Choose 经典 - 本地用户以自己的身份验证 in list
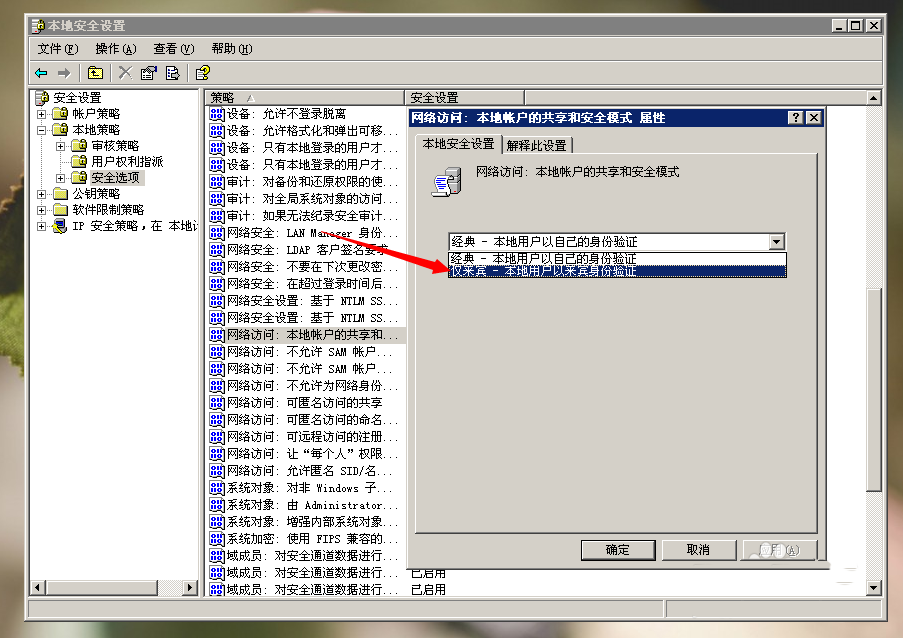 [x=617, y=259]
